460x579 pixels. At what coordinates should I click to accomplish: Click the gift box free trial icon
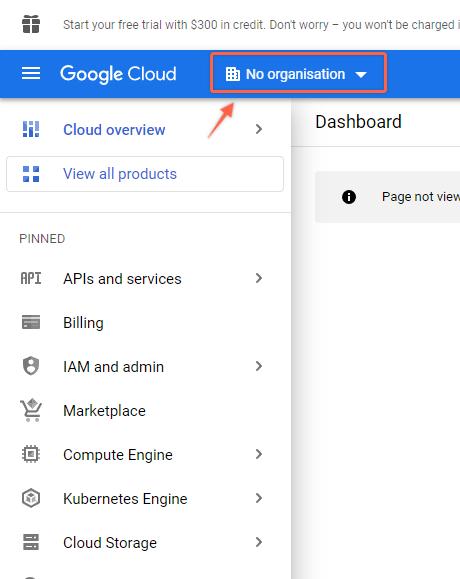pos(31,24)
